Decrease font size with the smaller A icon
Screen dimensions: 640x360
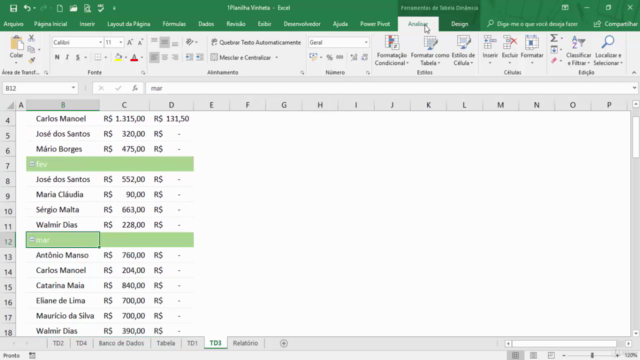tap(140, 42)
